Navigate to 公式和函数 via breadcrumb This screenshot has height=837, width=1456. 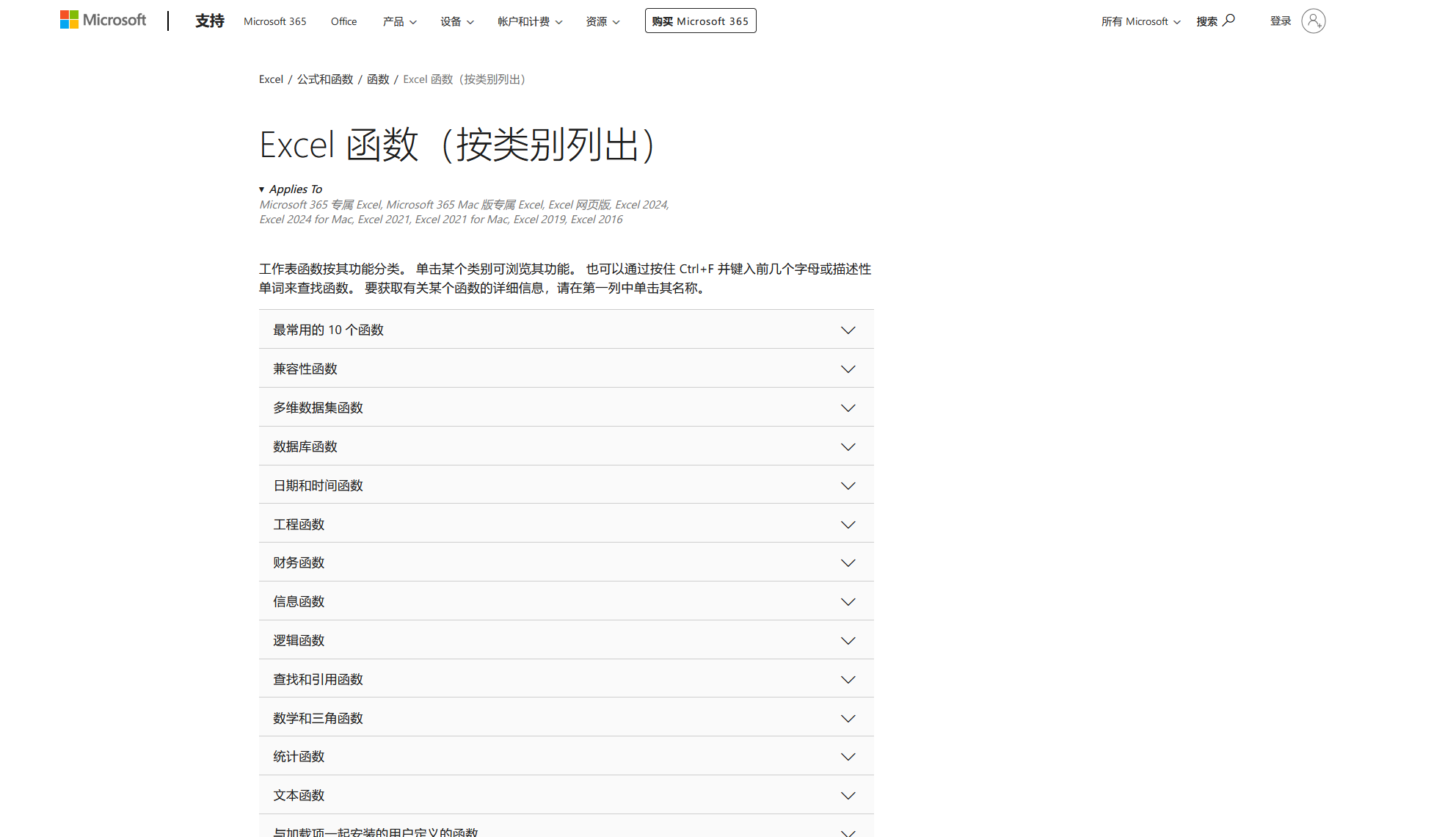pos(325,79)
